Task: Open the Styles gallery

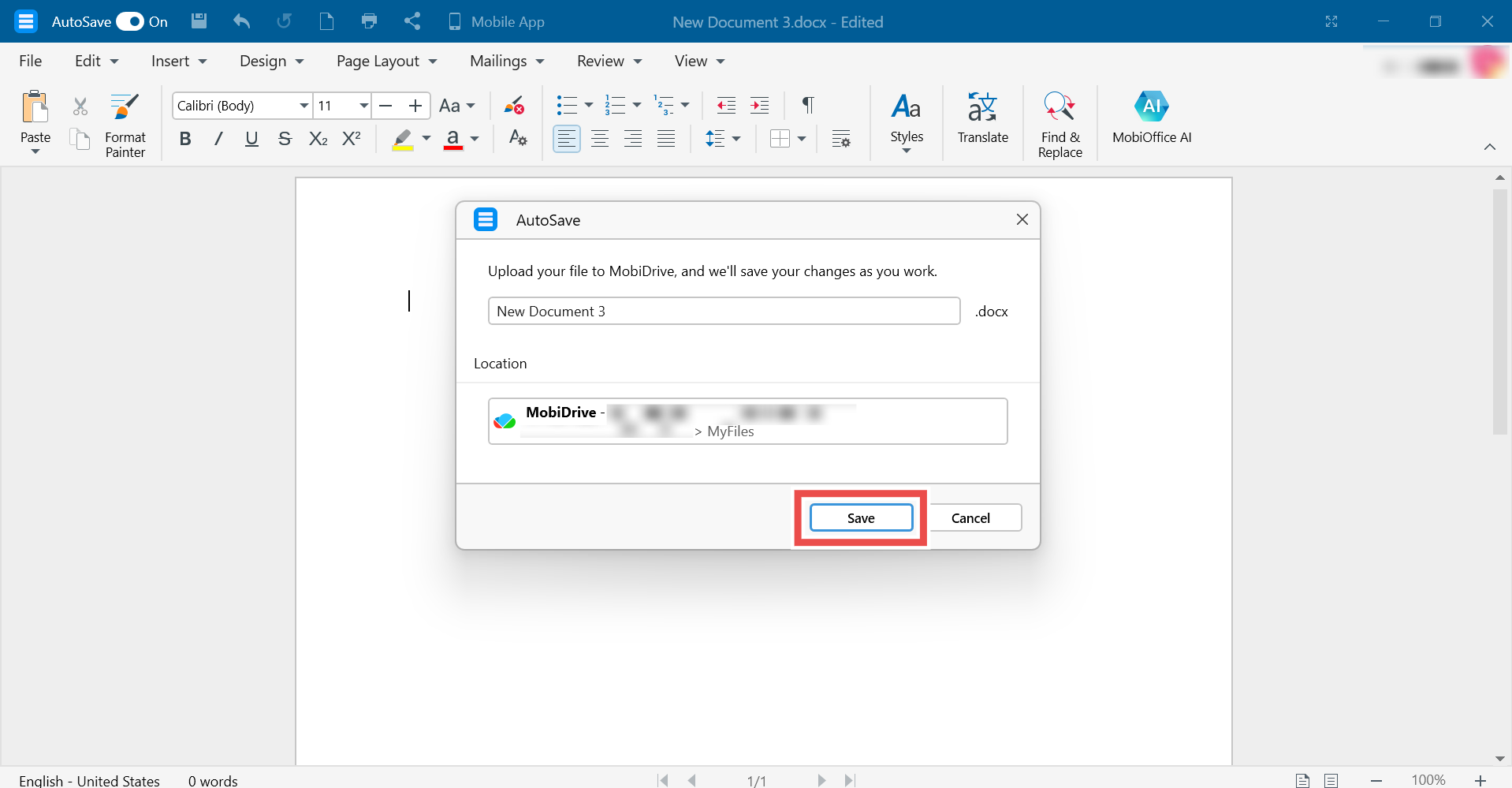Action: 907,122
